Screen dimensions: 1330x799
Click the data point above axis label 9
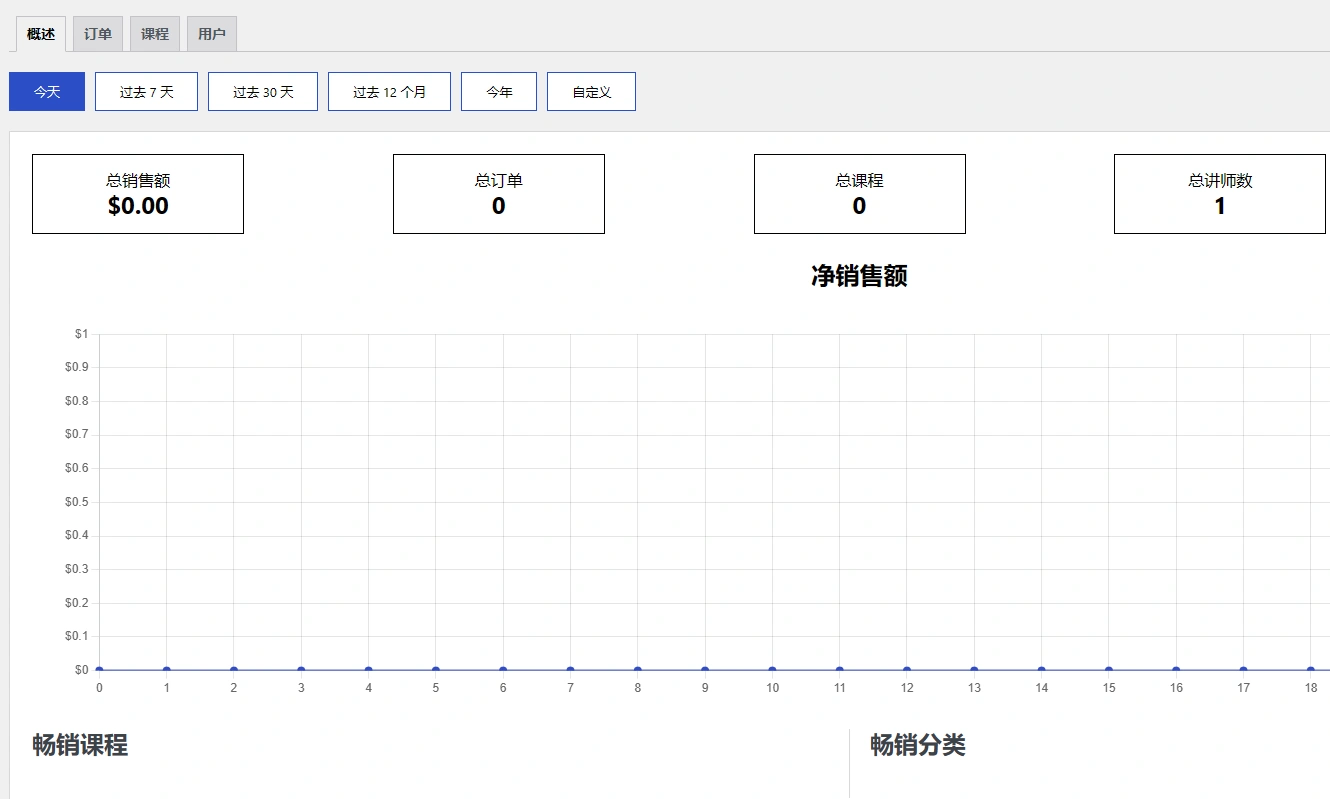pyautogui.click(x=704, y=669)
